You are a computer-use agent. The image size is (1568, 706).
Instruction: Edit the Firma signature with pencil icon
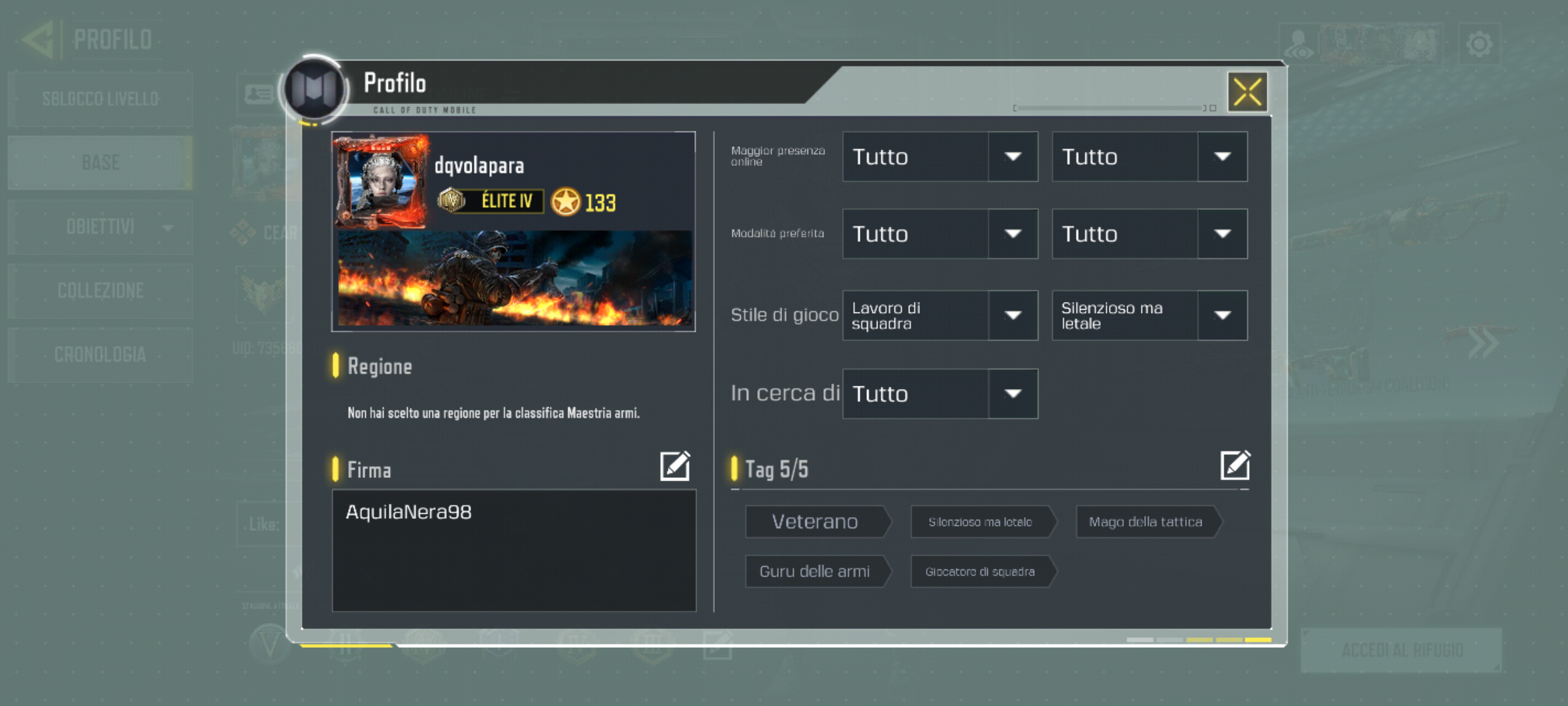[675, 466]
